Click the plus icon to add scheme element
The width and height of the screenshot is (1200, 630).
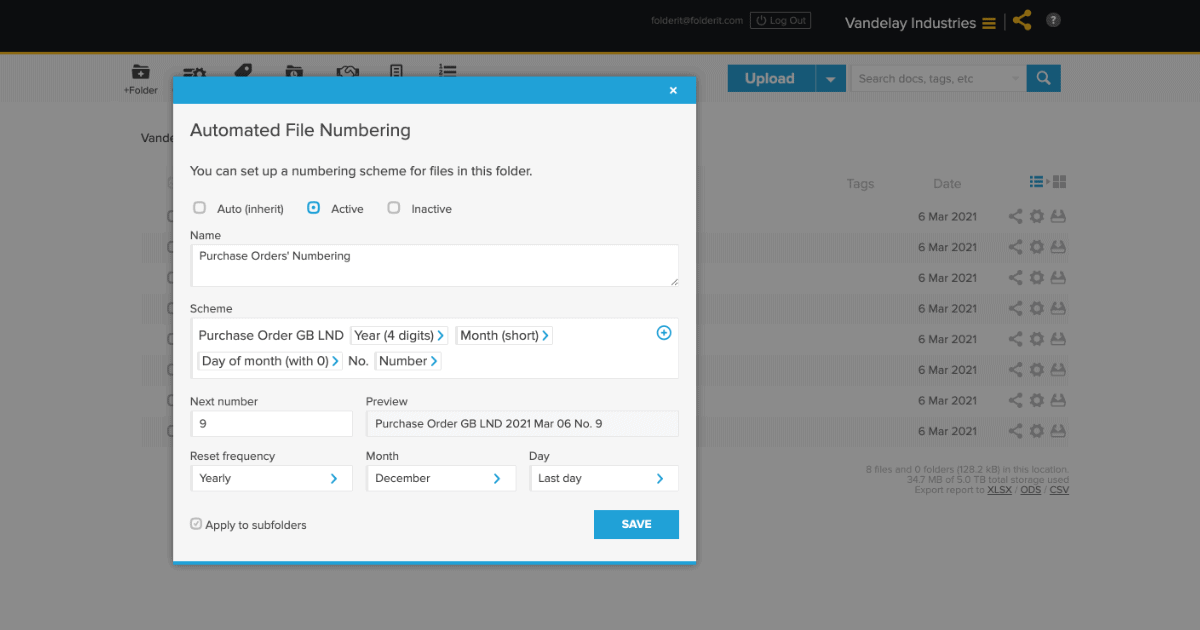point(663,333)
